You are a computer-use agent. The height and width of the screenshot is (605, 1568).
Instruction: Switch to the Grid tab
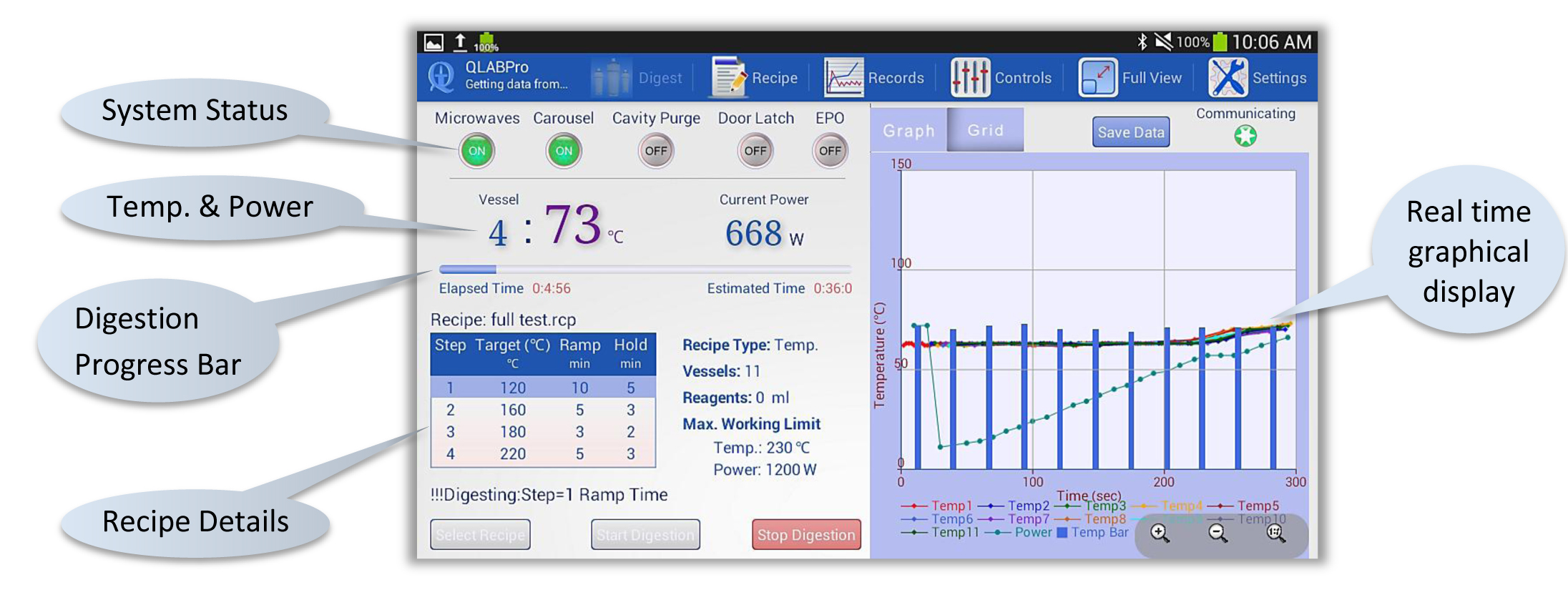click(985, 130)
